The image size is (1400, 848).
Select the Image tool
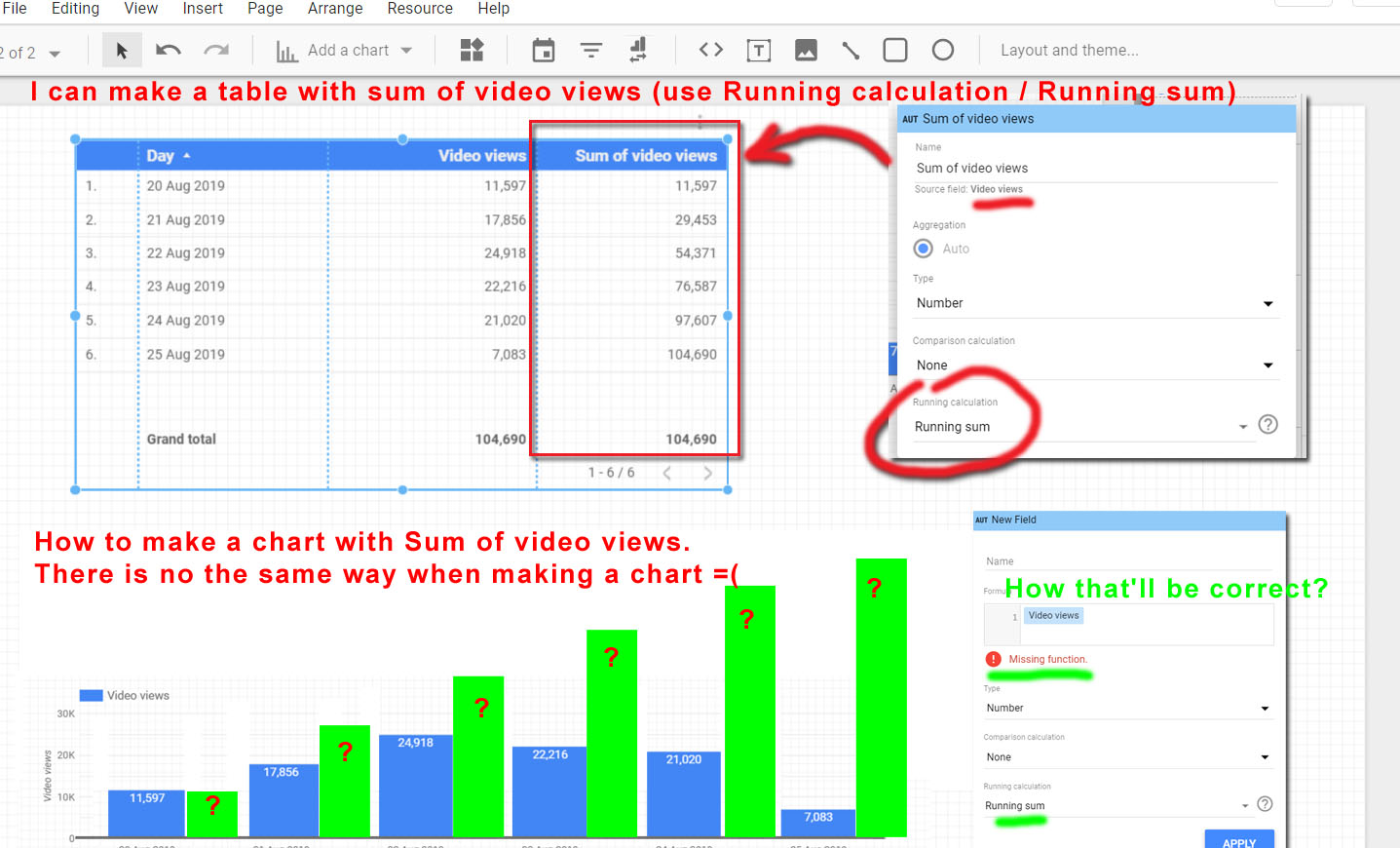(x=806, y=50)
